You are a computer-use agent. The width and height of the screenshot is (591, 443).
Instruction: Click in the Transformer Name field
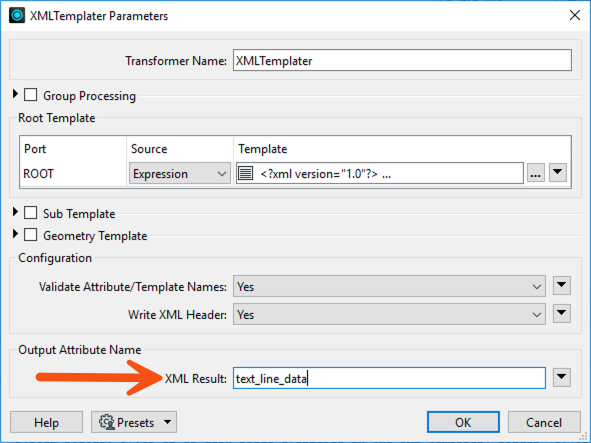[402, 60]
